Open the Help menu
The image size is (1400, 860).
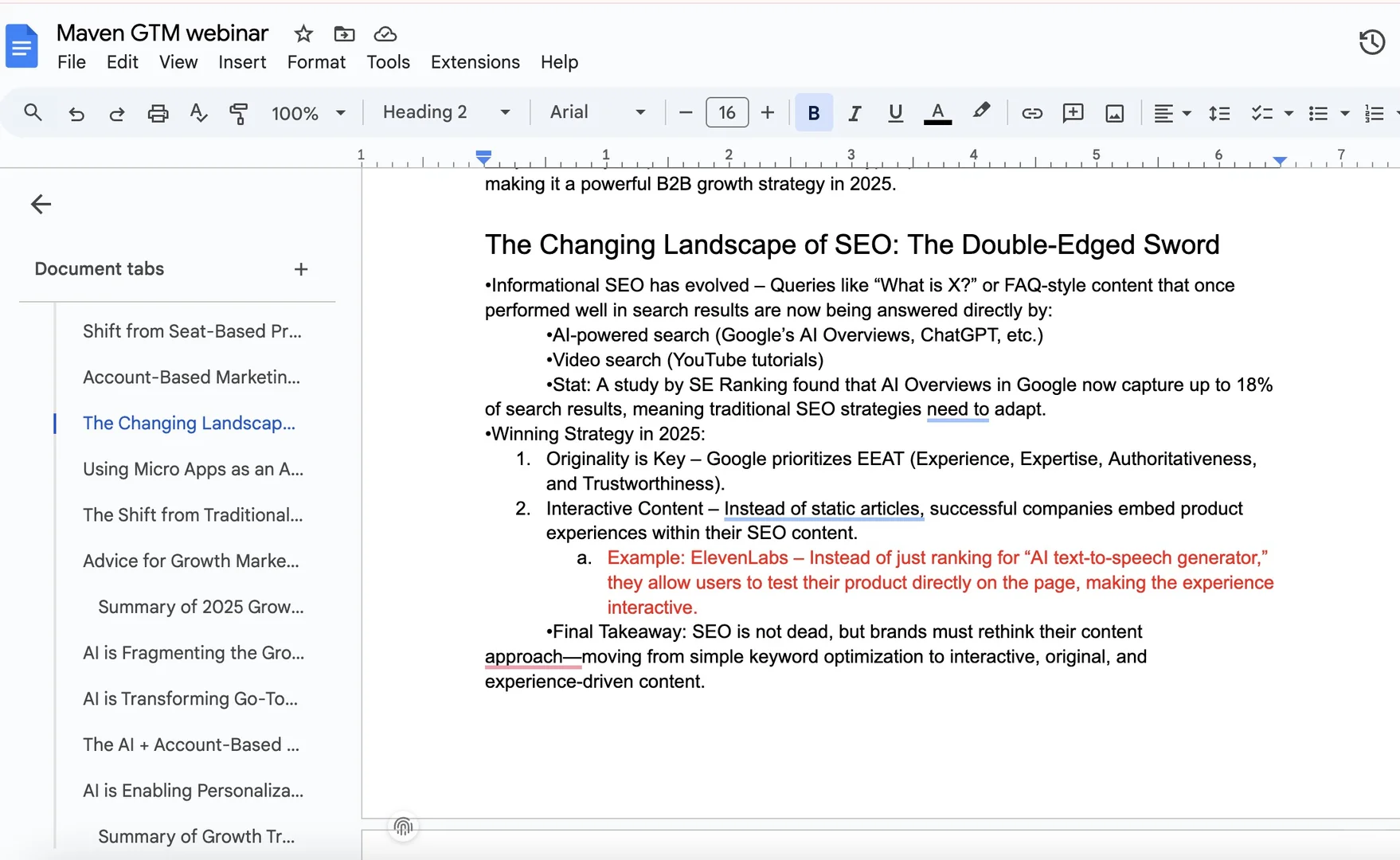[560, 62]
